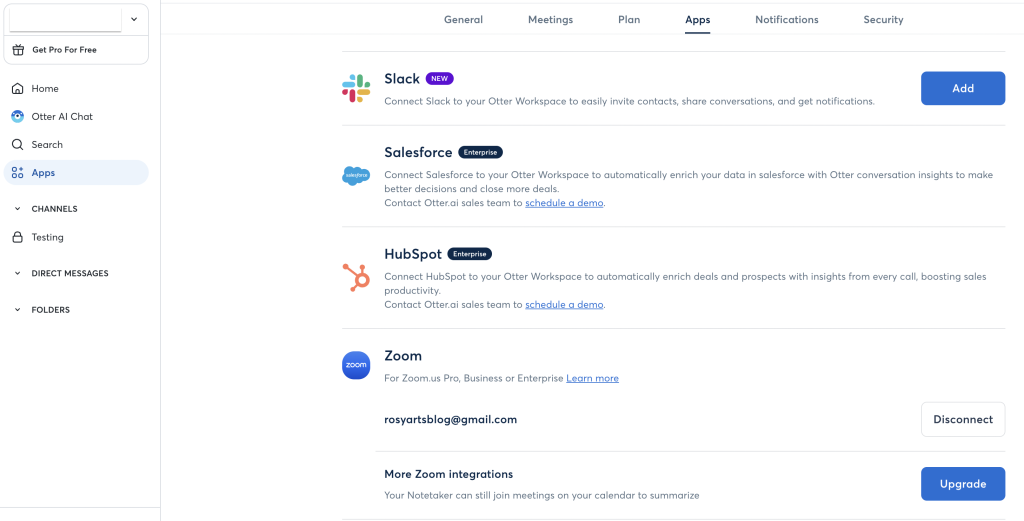Screen dimensions: 1024x521
Task: Click the rosyartsblog@gmail.com account text
Action: click(451, 419)
